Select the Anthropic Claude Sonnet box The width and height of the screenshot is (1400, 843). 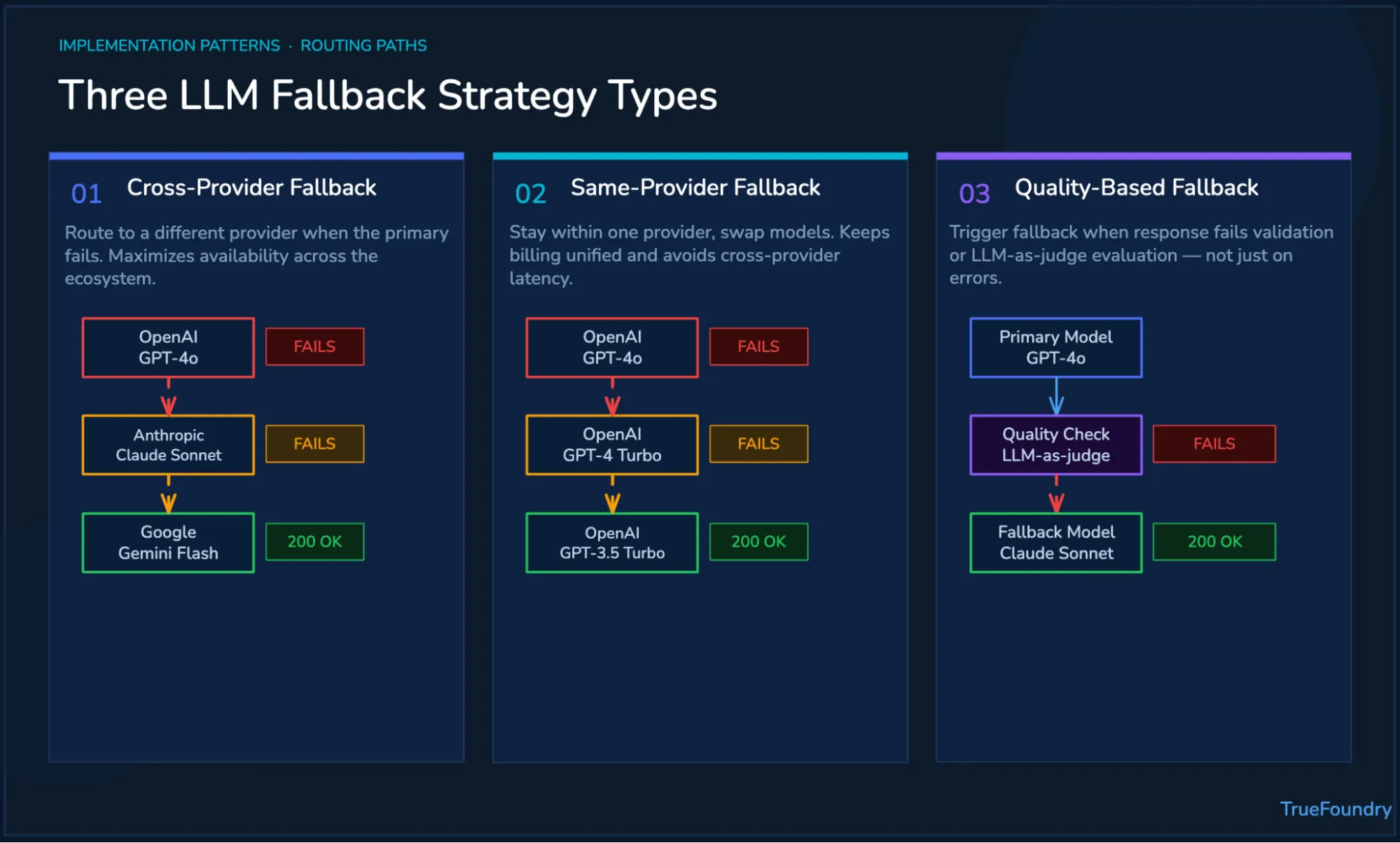[x=168, y=445]
